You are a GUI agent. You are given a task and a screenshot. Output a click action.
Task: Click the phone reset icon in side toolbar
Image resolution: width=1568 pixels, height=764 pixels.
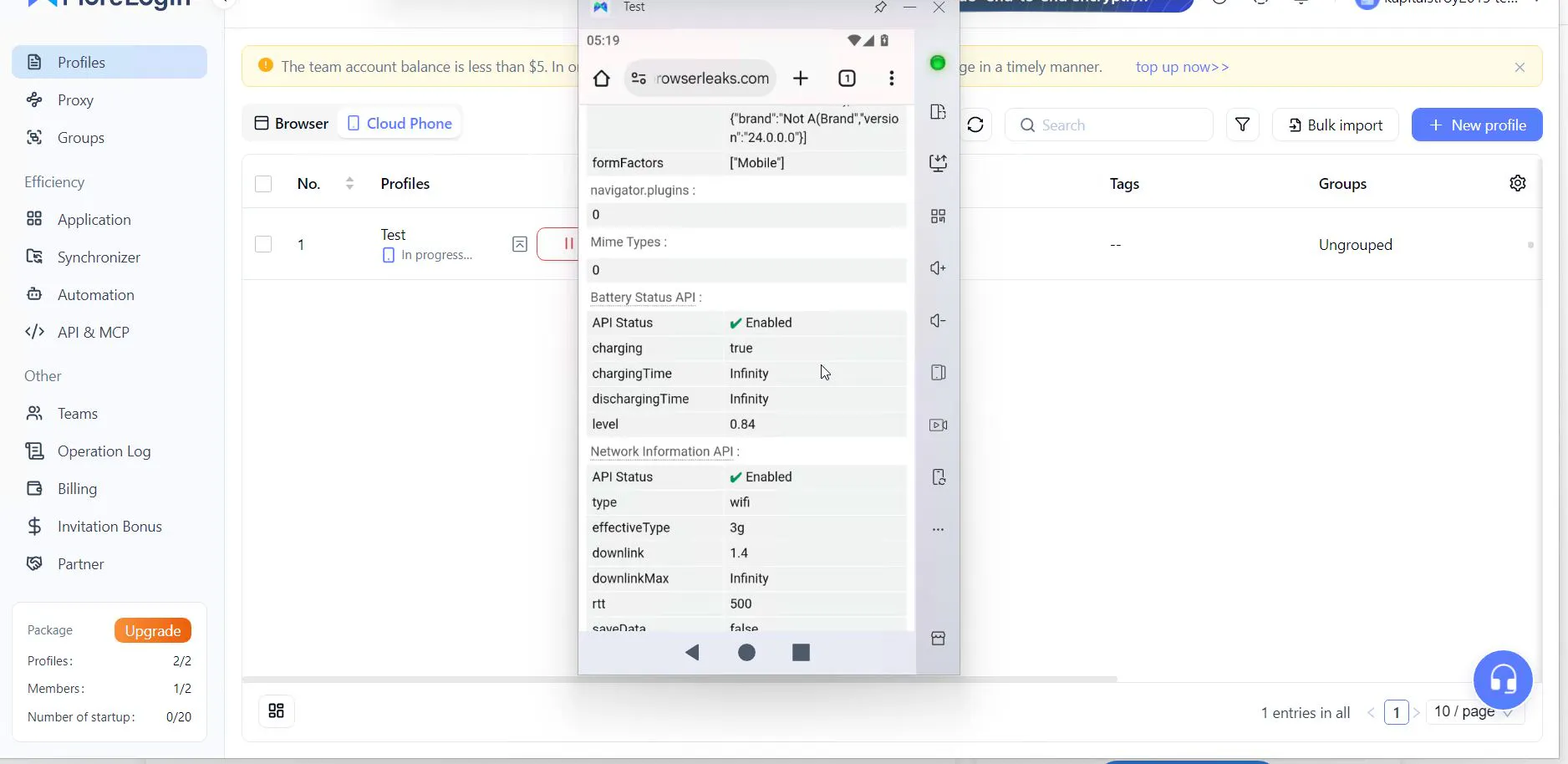click(x=938, y=477)
